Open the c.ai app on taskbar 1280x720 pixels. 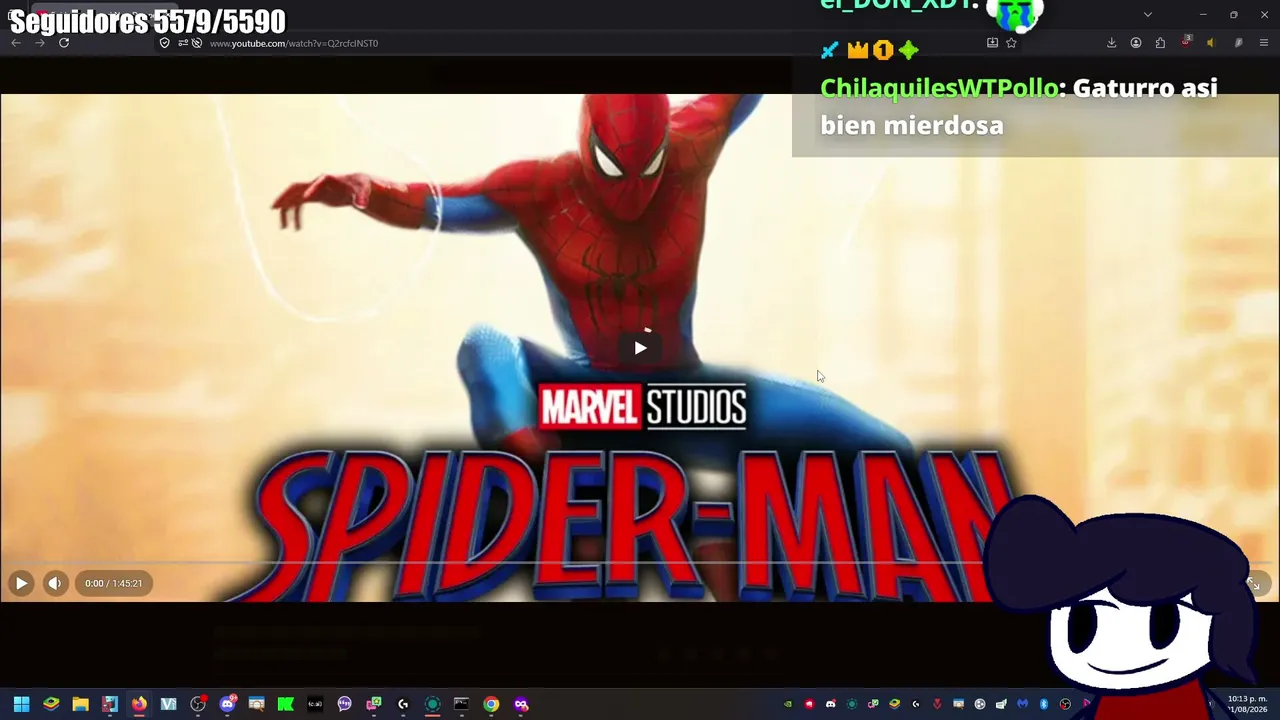(315, 704)
